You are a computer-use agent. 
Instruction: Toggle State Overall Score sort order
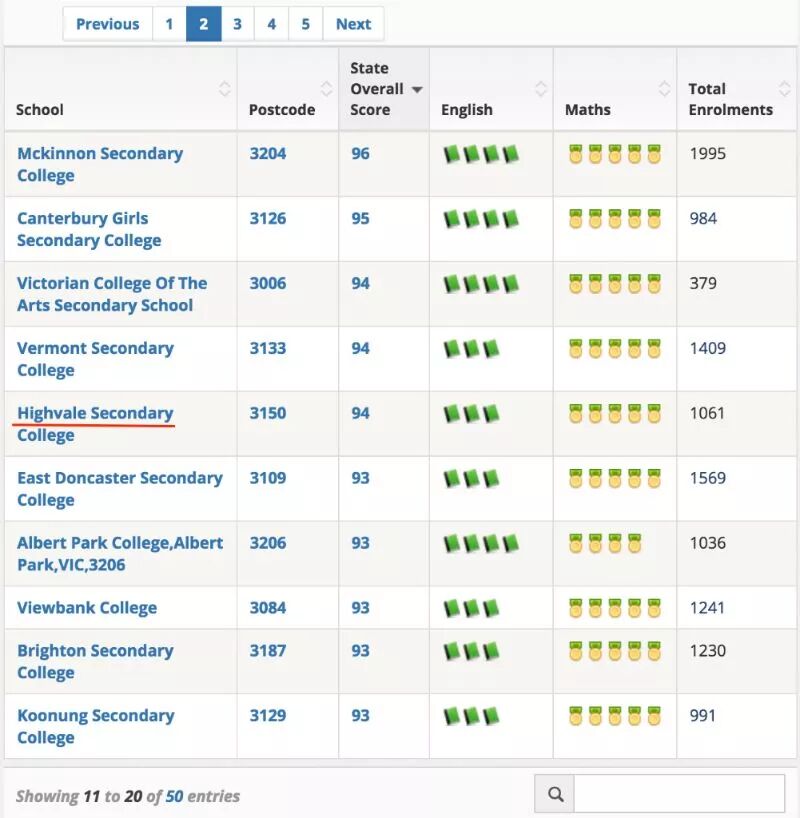pos(384,89)
